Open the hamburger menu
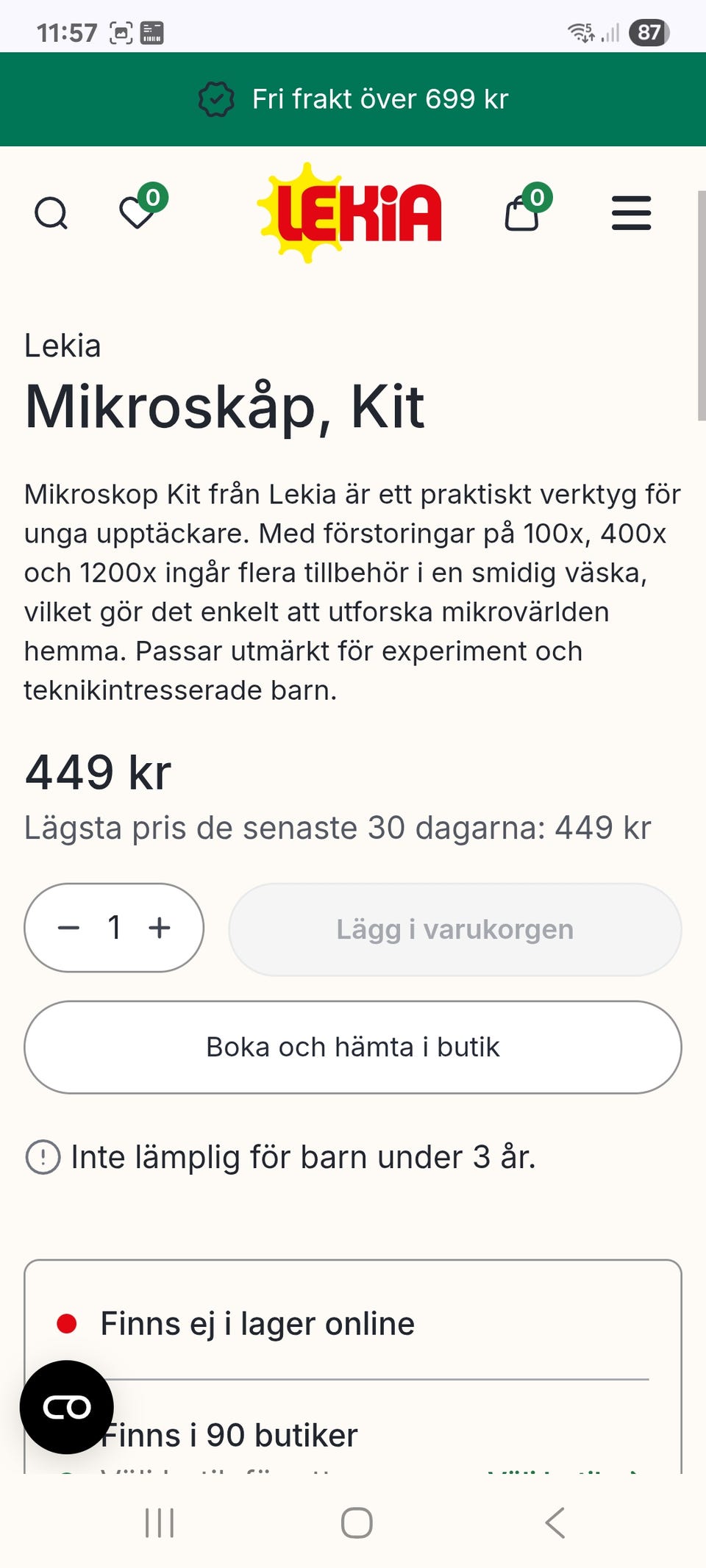The image size is (706, 1568). (x=631, y=213)
